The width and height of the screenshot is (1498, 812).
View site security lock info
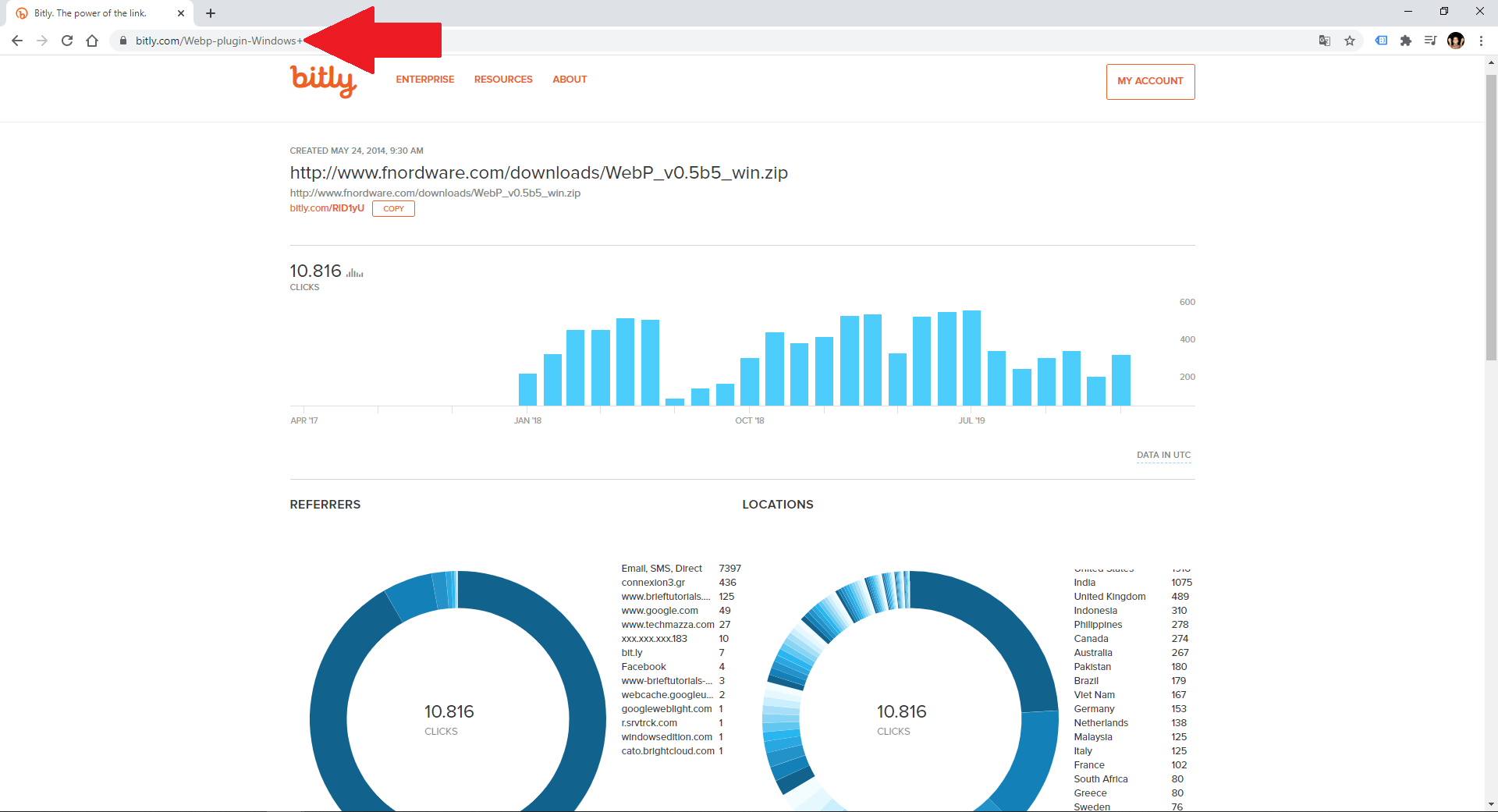click(x=122, y=41)
